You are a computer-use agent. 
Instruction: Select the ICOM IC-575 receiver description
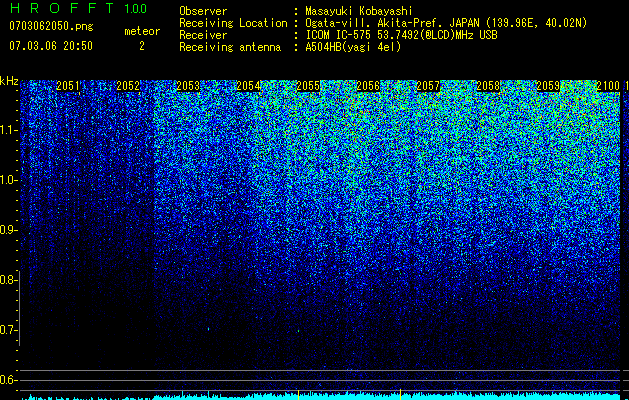(x=401, y=35)
